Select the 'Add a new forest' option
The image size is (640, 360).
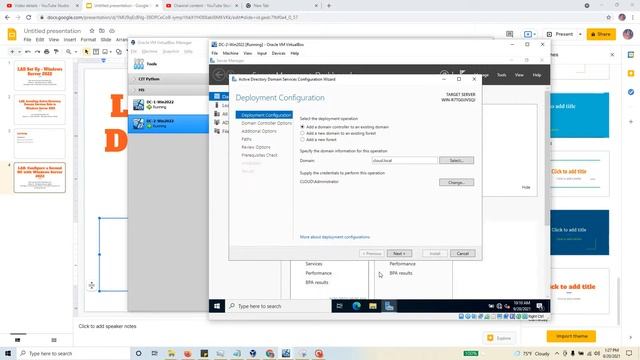[x=302, y=140]
